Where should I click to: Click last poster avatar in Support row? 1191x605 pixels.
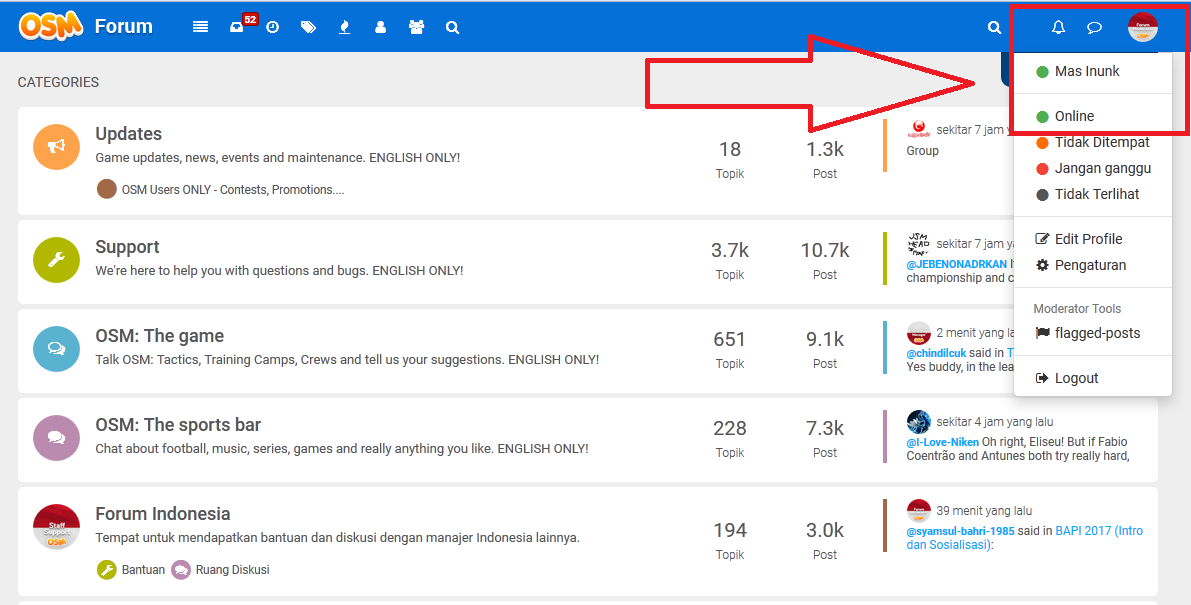[x=918, y=244]
